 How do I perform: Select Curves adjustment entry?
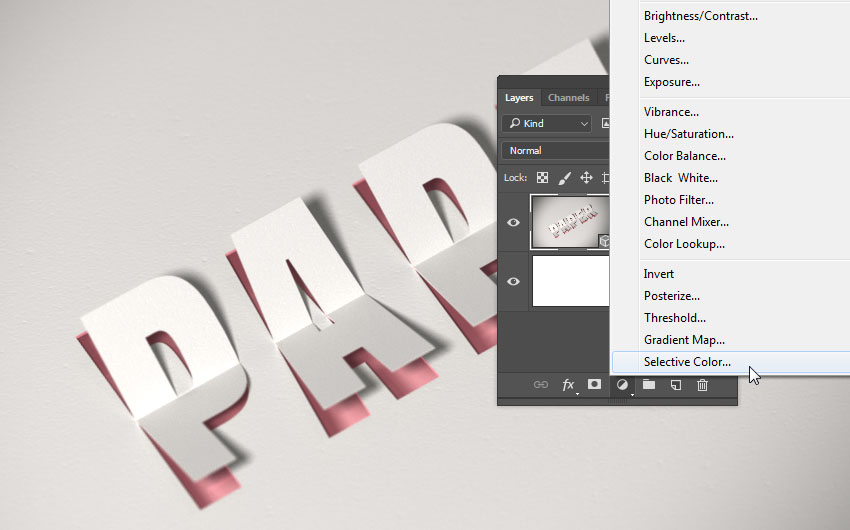point(666,60)
